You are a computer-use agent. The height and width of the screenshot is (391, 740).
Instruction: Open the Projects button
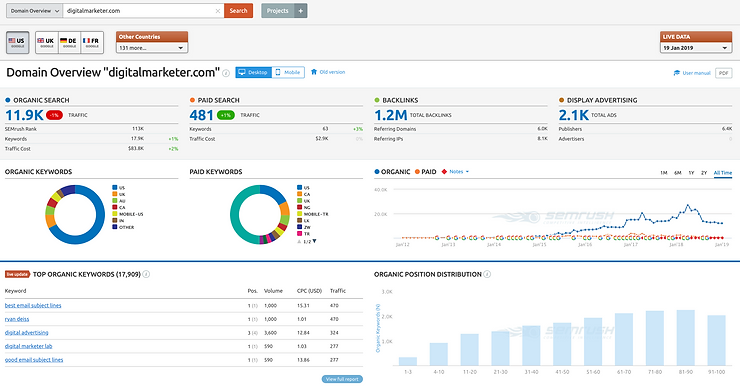pos(278,11)
